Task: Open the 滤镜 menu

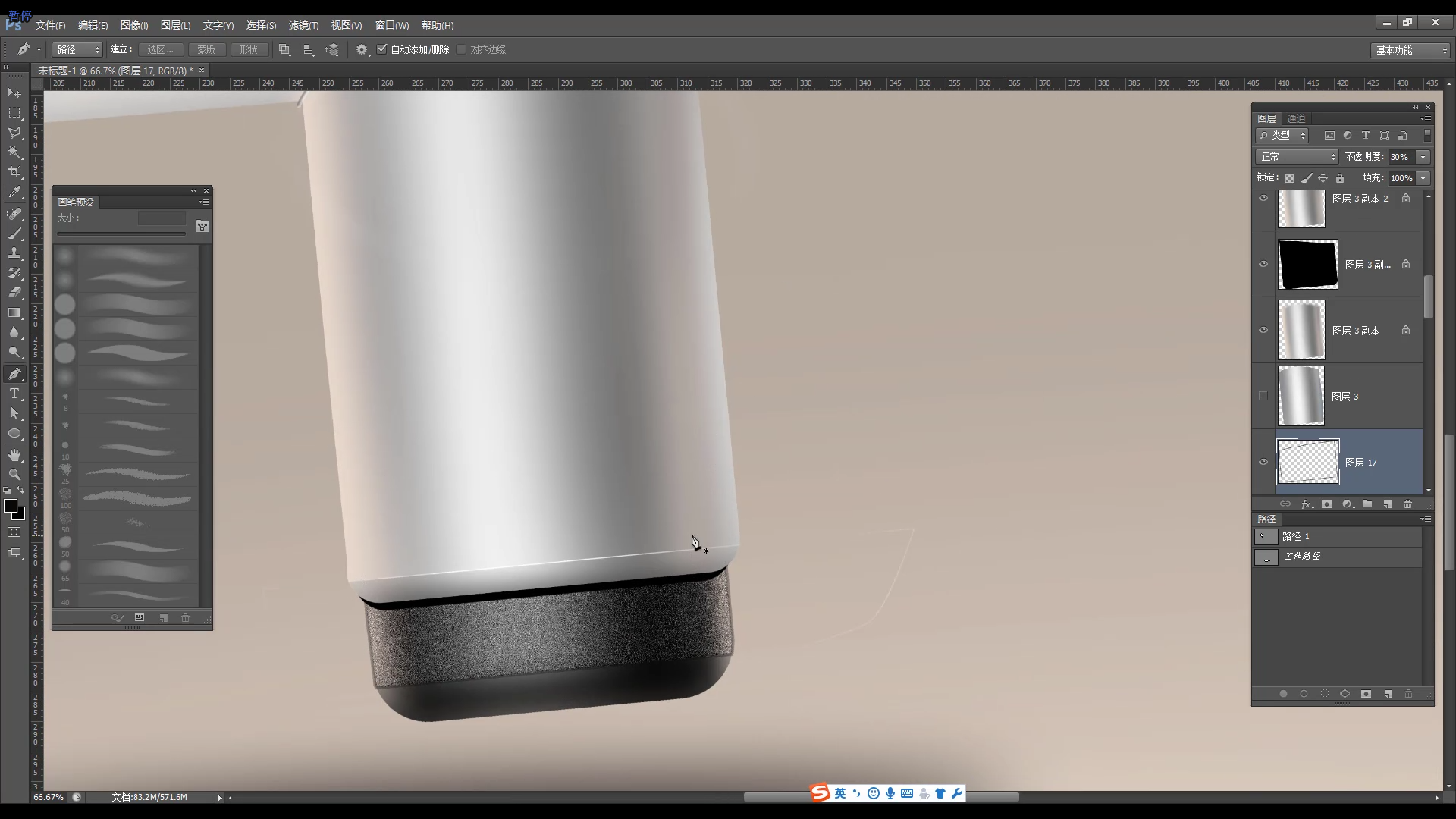Action: [303, 25]
